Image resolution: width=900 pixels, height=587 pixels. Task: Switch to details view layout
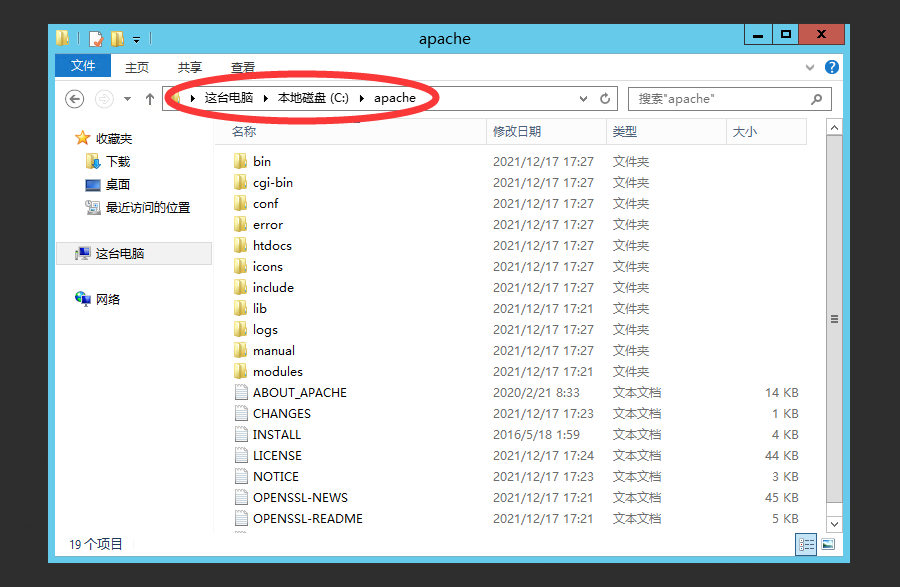point(806,544)
